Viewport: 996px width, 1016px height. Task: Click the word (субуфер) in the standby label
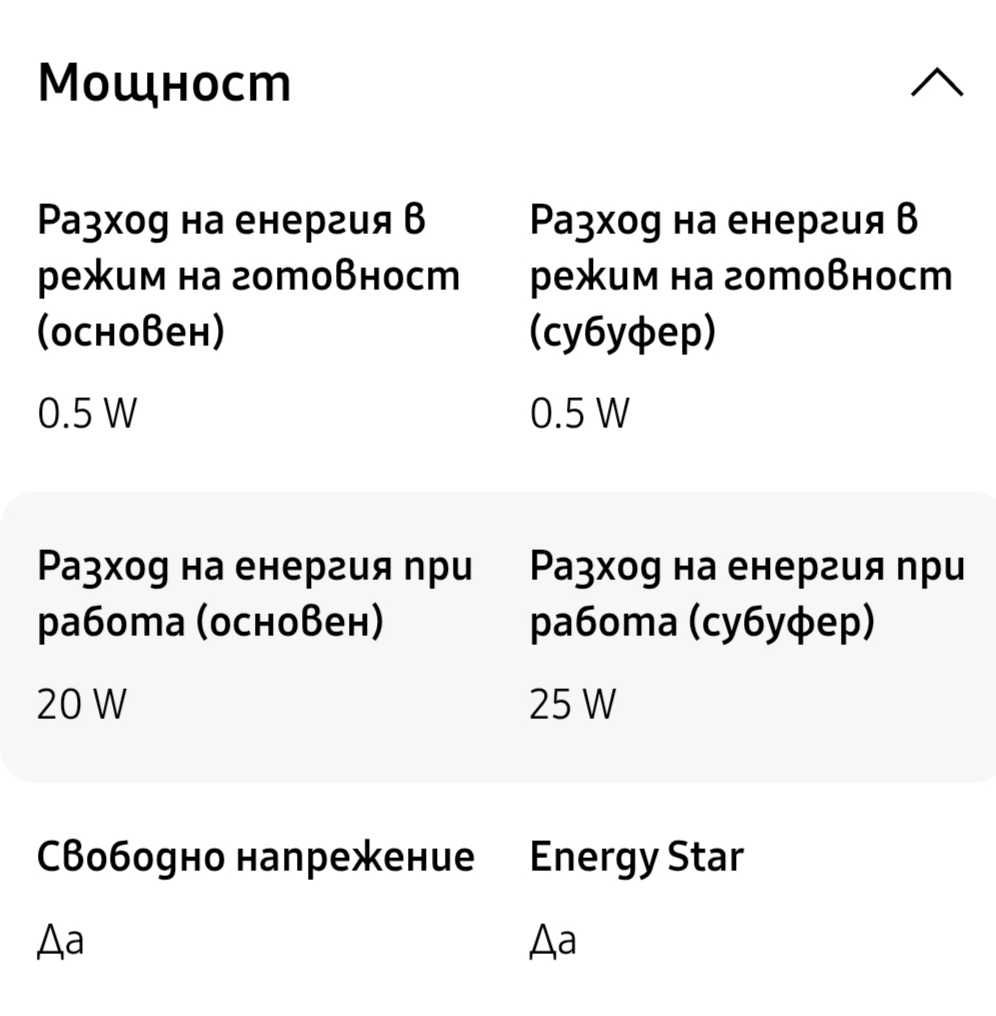coord(623,333)
